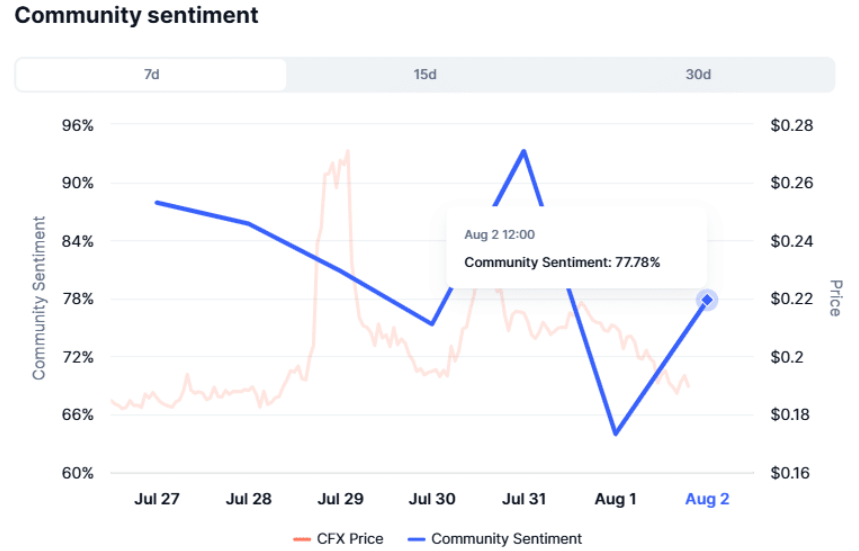This screenshot has height=551, width=859.
Task: Click the Jul 29 CFX price spike peak
Action: (x=348, y=151)
